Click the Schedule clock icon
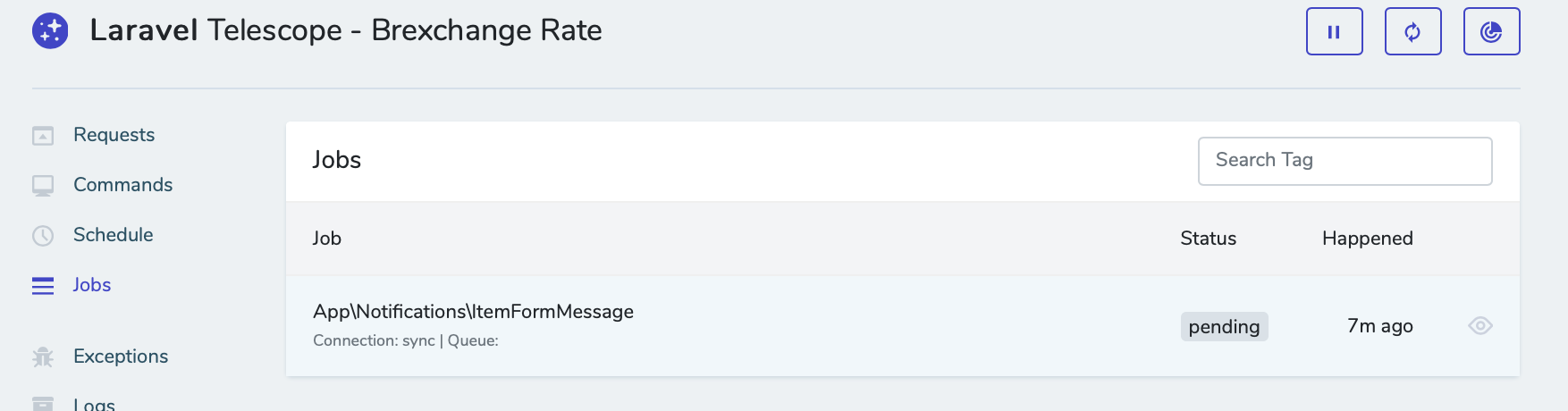1568x411 pixels. coord(43,235)
